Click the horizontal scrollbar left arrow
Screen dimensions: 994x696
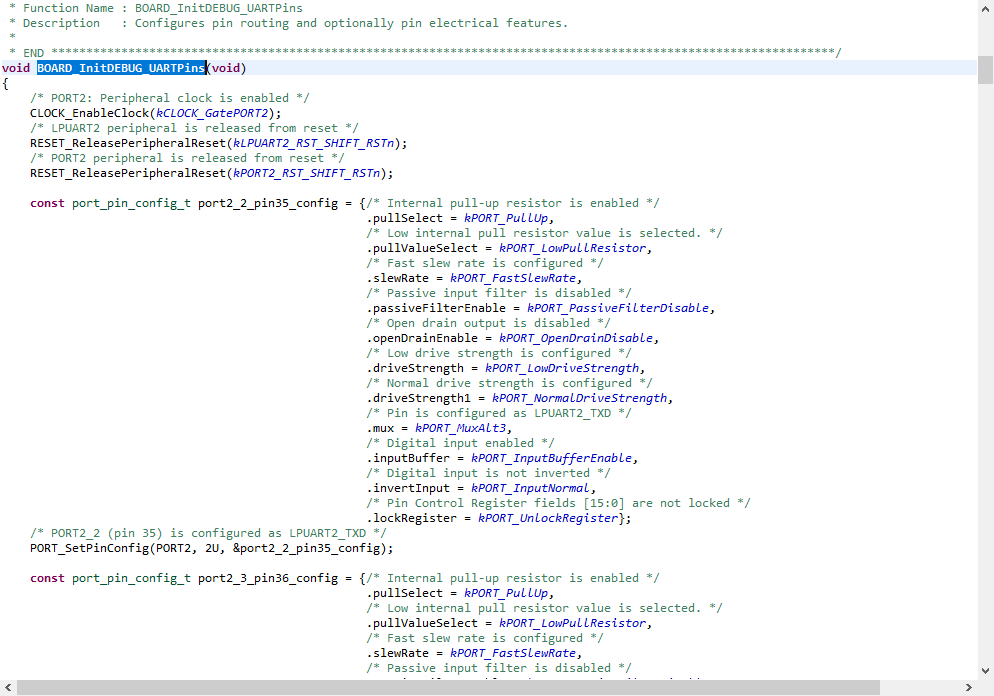click(8, 688)
